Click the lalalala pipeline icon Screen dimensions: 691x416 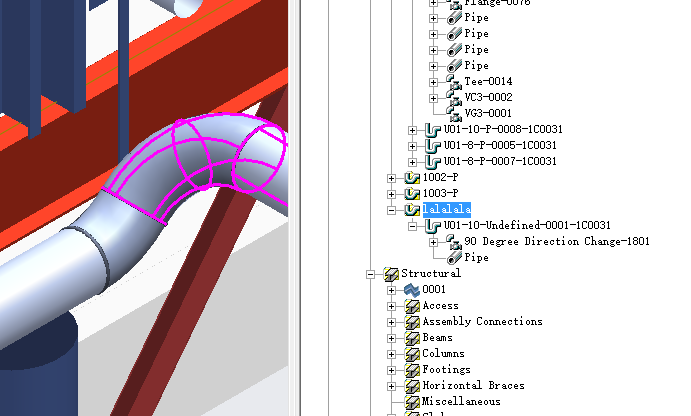pos(412,210)
